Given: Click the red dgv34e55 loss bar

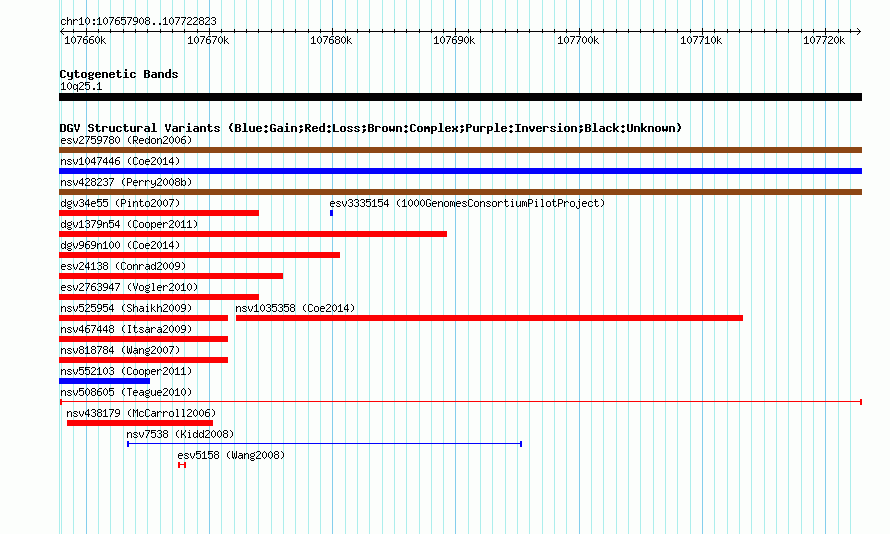Looking at the screenshot, I should click(159, 213).
